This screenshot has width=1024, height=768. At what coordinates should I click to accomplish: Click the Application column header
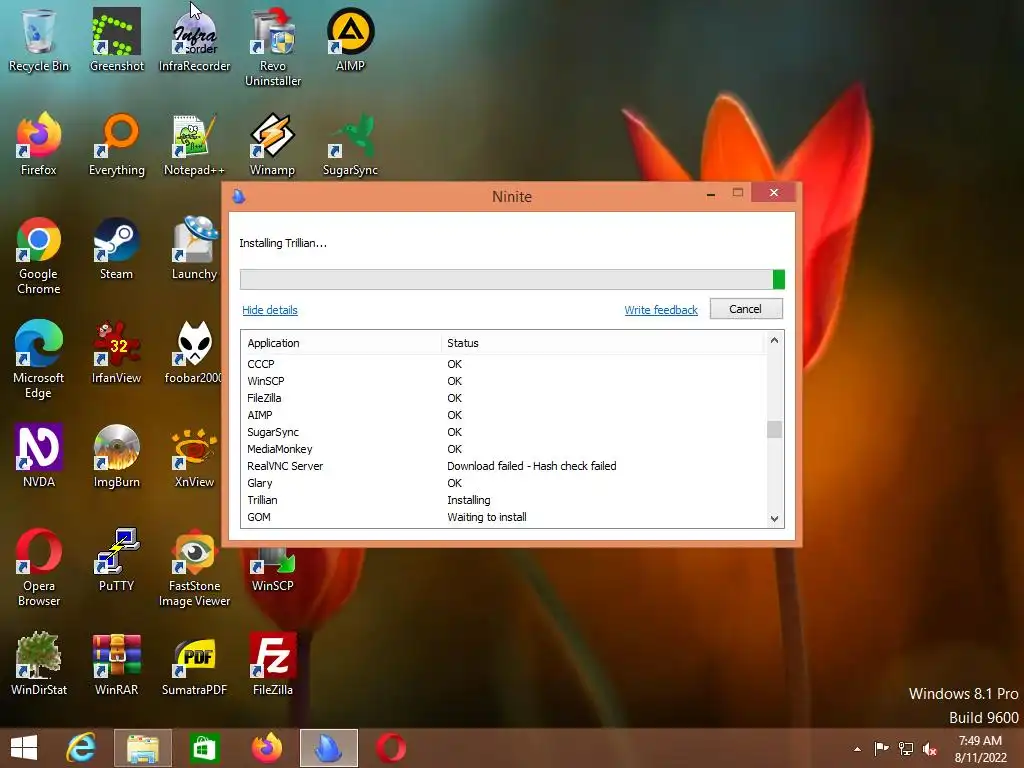pos(342,343)
